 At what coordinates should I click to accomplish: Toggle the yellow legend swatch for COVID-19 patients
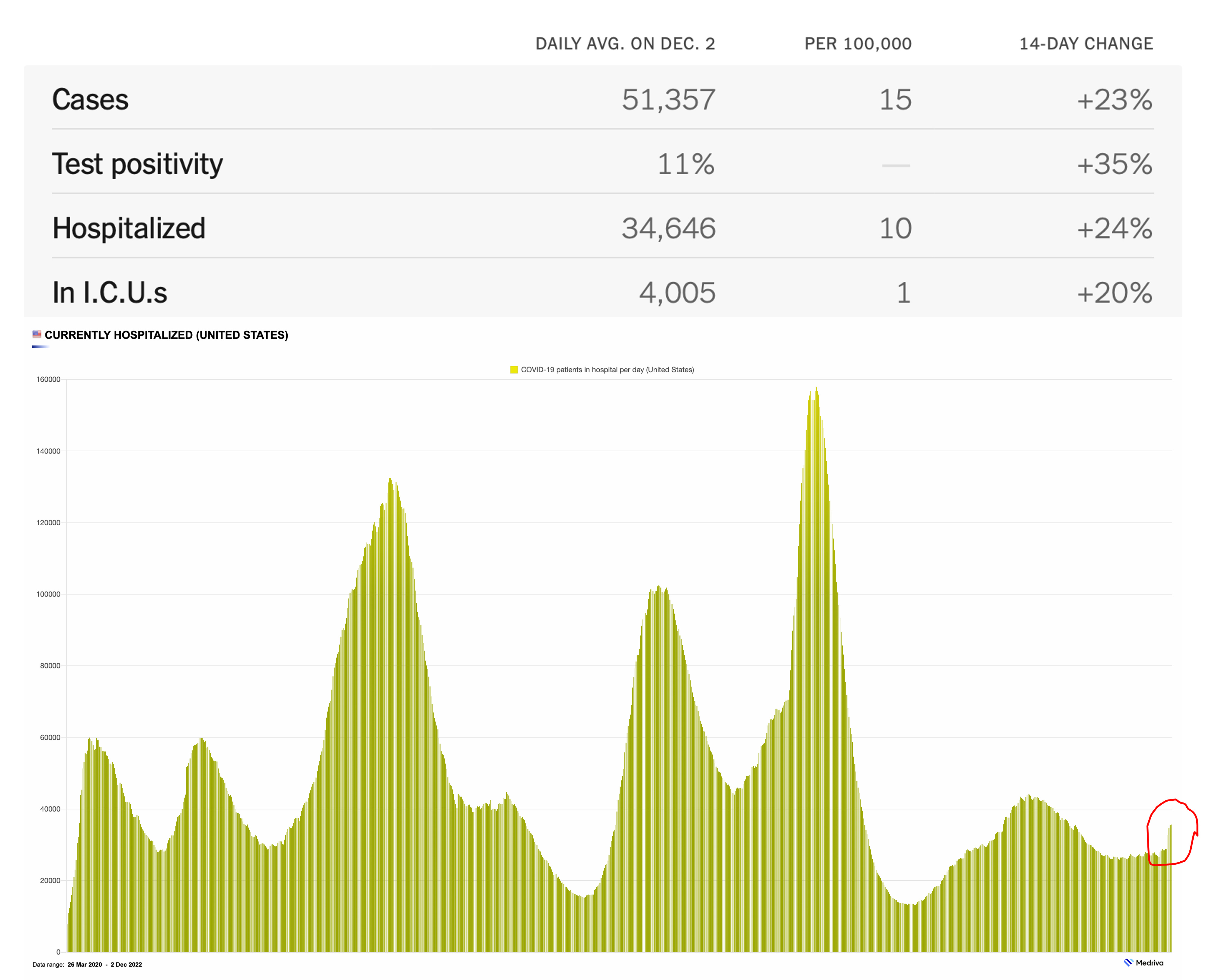pyautogui.click(x=514, y=370)
